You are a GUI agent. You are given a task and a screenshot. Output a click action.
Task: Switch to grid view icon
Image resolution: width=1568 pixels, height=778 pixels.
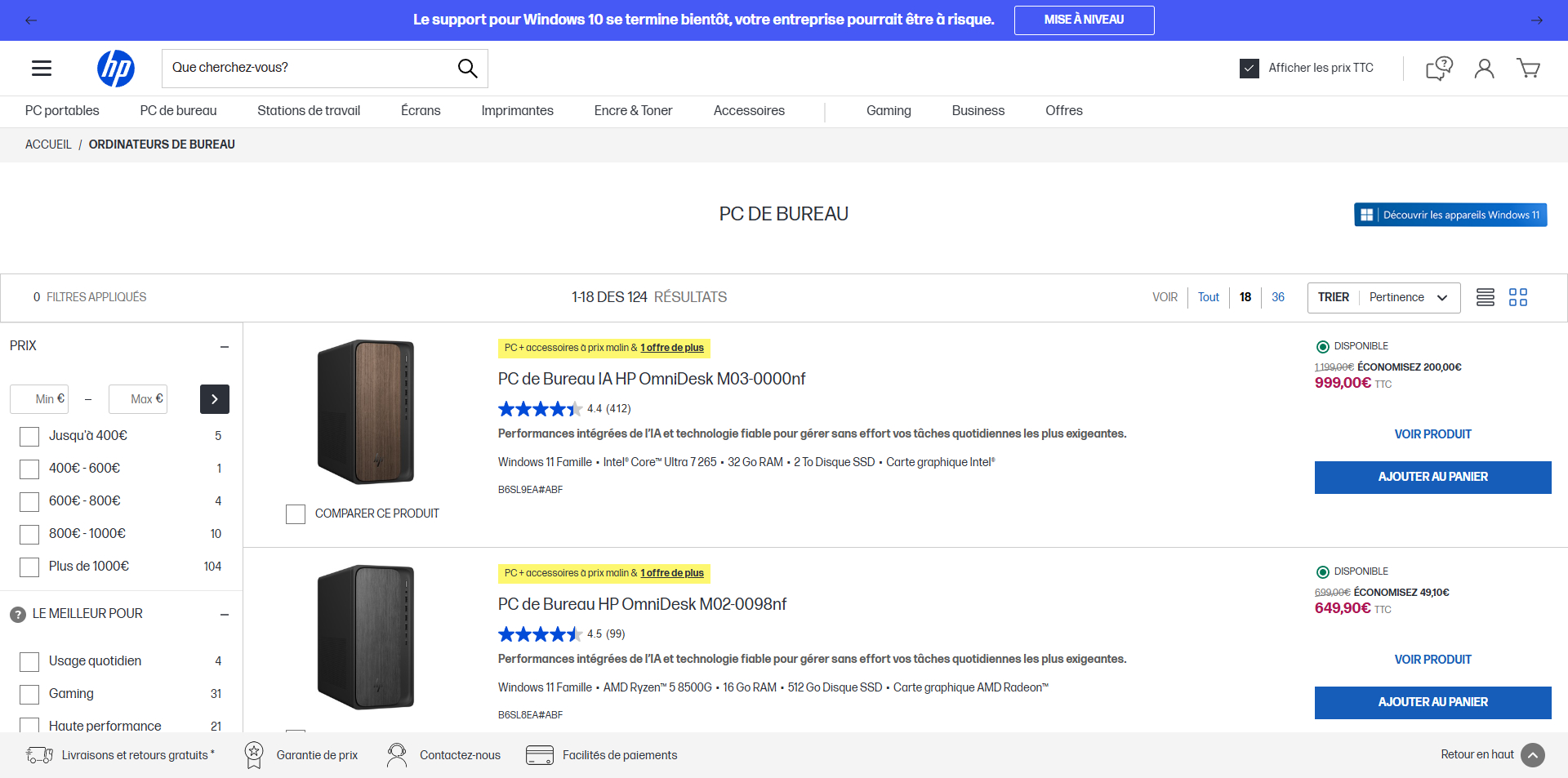(1517, 297)
